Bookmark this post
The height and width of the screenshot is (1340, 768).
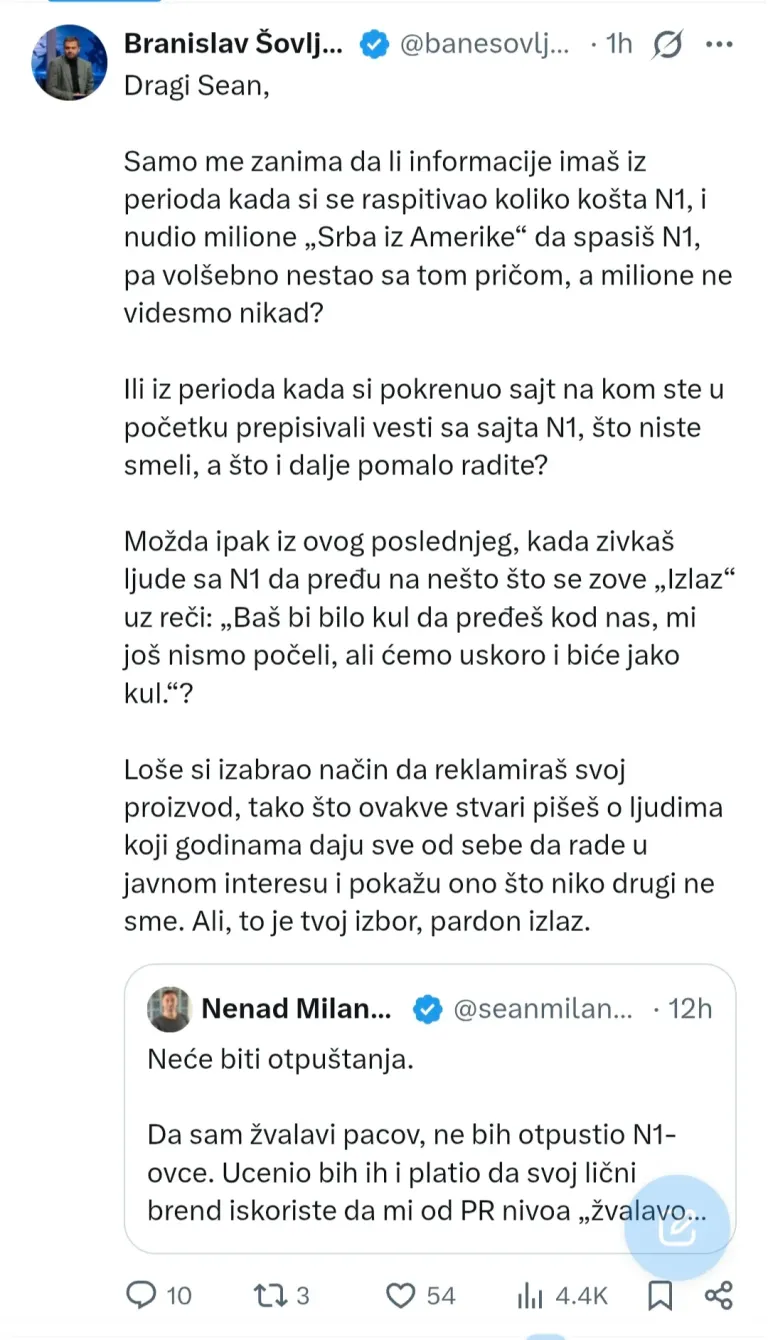point(660,1296)
